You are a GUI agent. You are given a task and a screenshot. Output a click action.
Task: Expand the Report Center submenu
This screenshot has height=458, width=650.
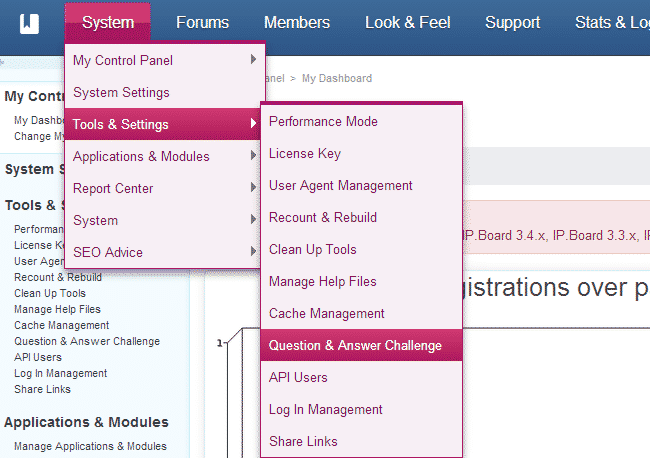[113, 188]
